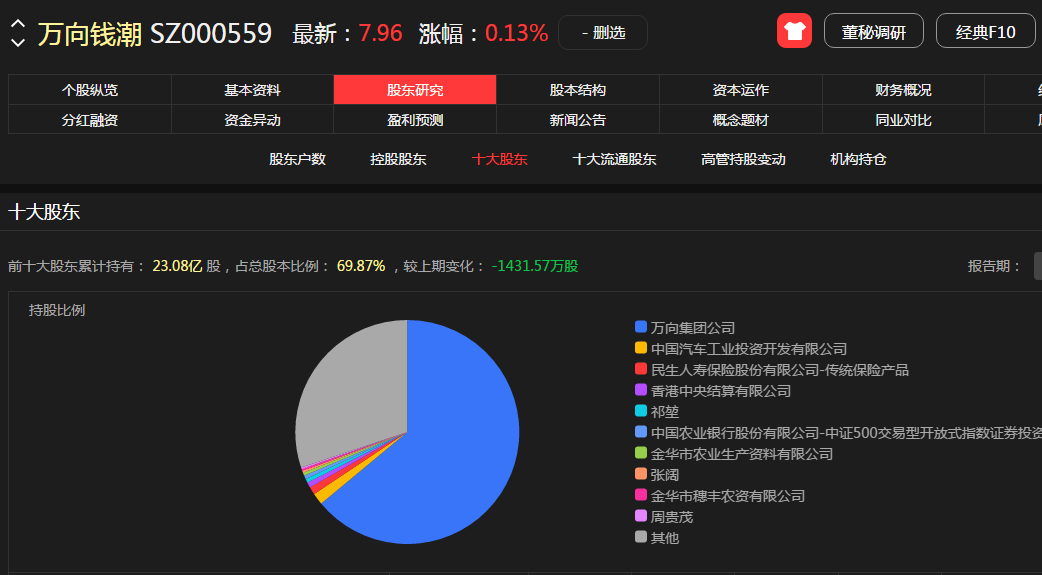1042x575 pixels.
Task: Open 董秘调研 page
Action: (873, 31)
